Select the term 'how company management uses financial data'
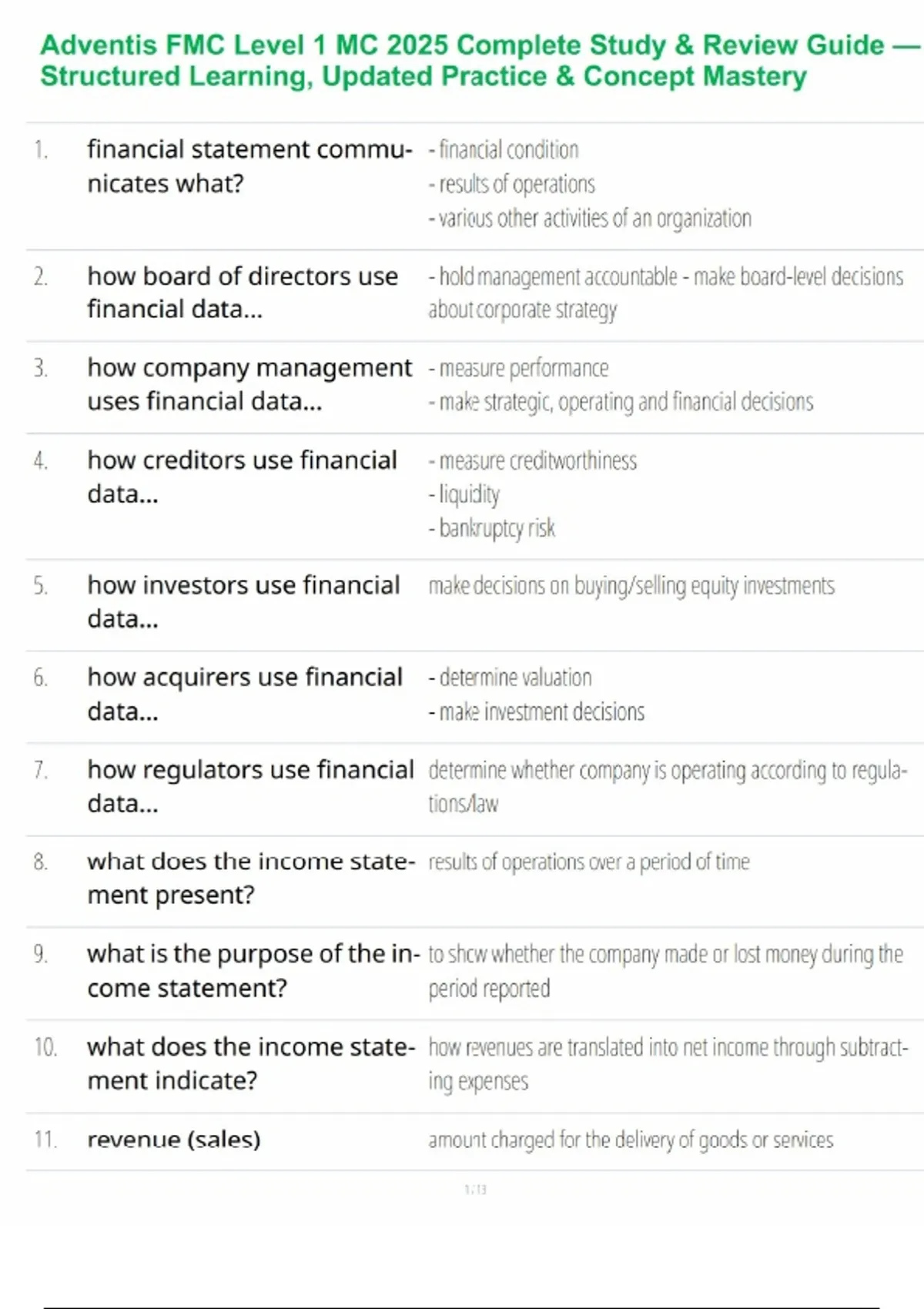 click(x=249, y=384)
